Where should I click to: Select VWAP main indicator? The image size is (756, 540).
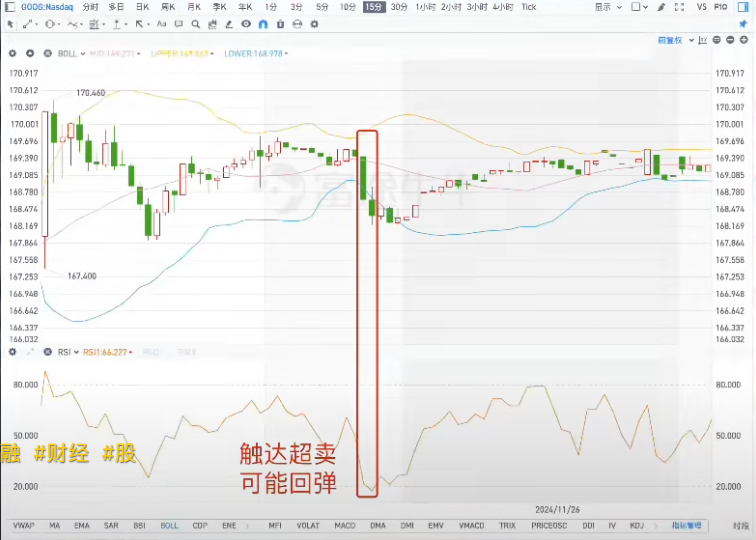pyautogui.click(x=23, y=526)
